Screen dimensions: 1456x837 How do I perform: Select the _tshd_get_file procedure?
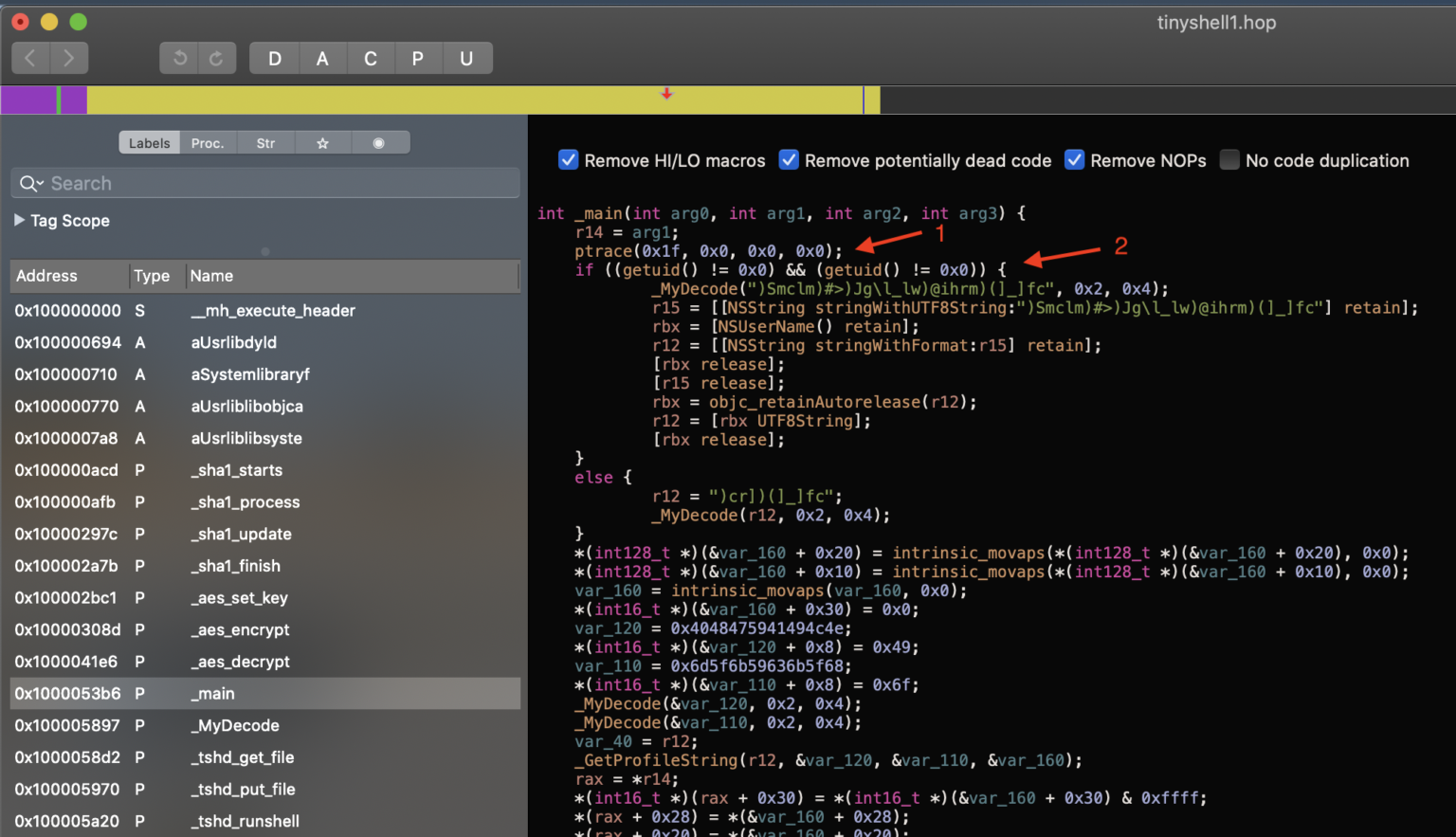[x=265, y=757]
